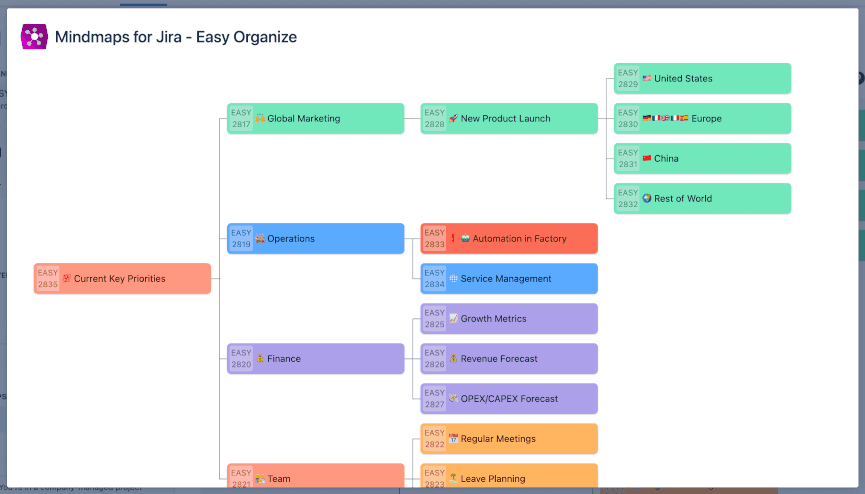Click the European flags icons on Europe
The image size is (865, 494).
(665, 118)
